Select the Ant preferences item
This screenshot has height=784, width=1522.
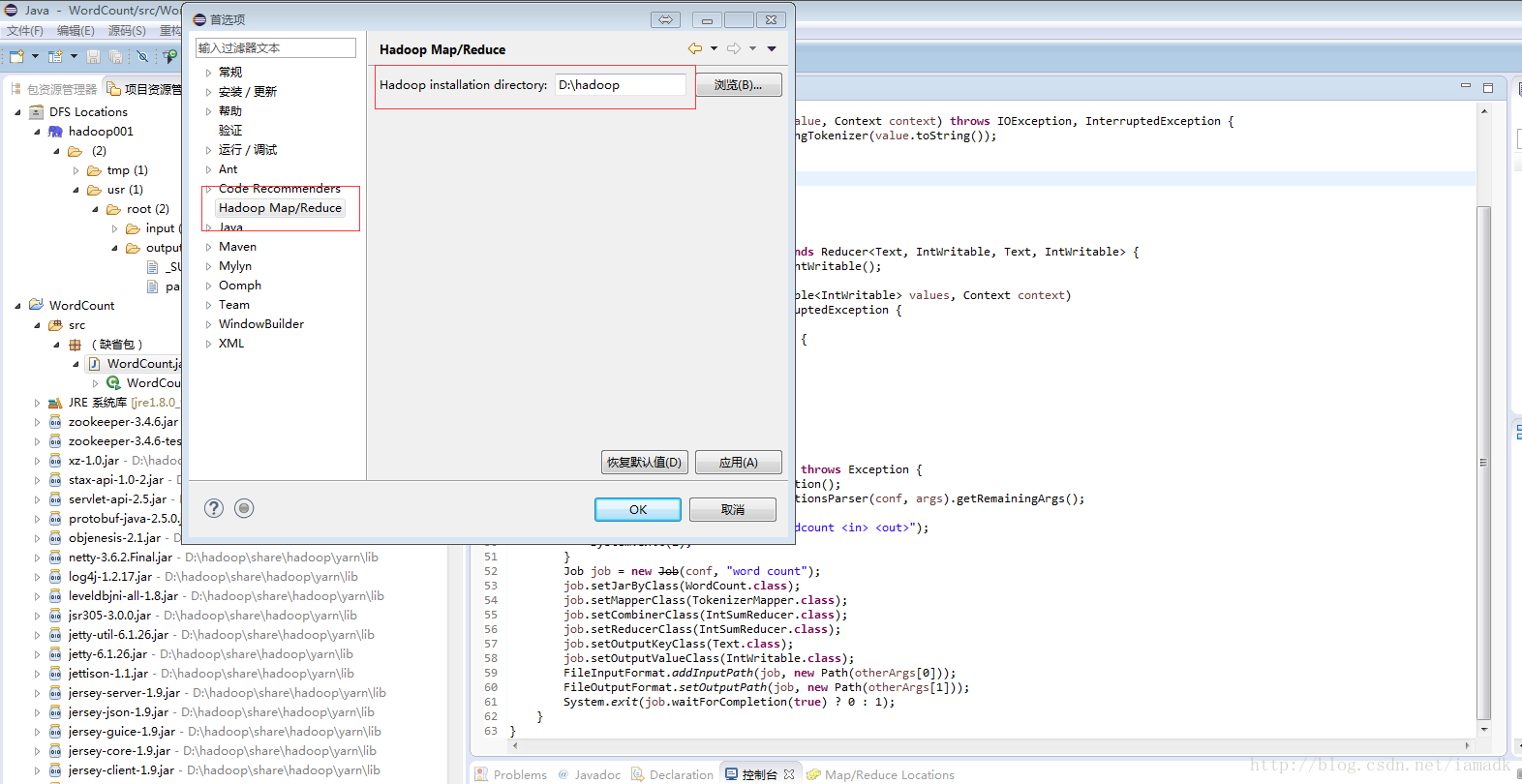228,169
